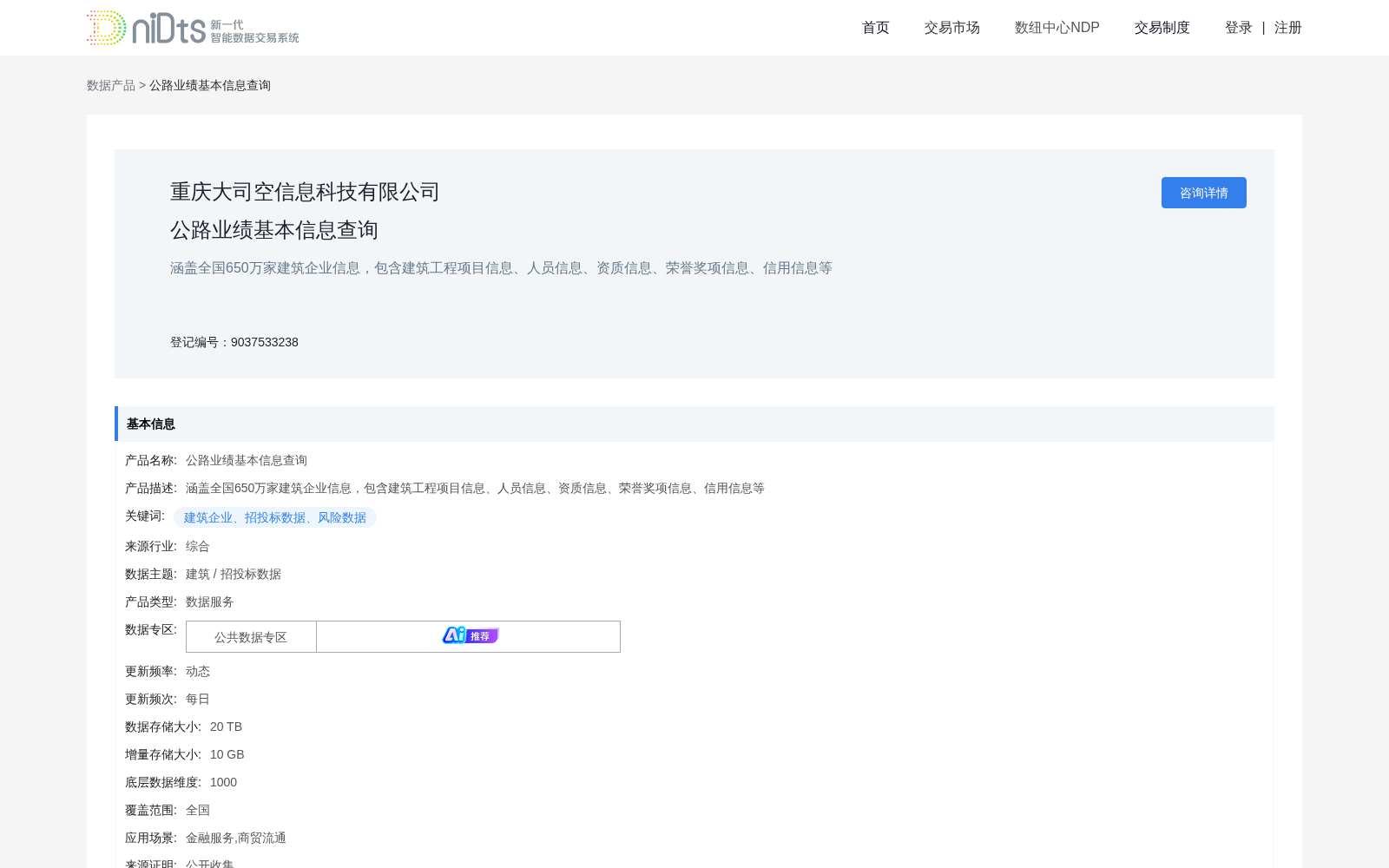Click storage size value 20 TB
This screenshot has width=1389, height=868.
pos(226,727)
